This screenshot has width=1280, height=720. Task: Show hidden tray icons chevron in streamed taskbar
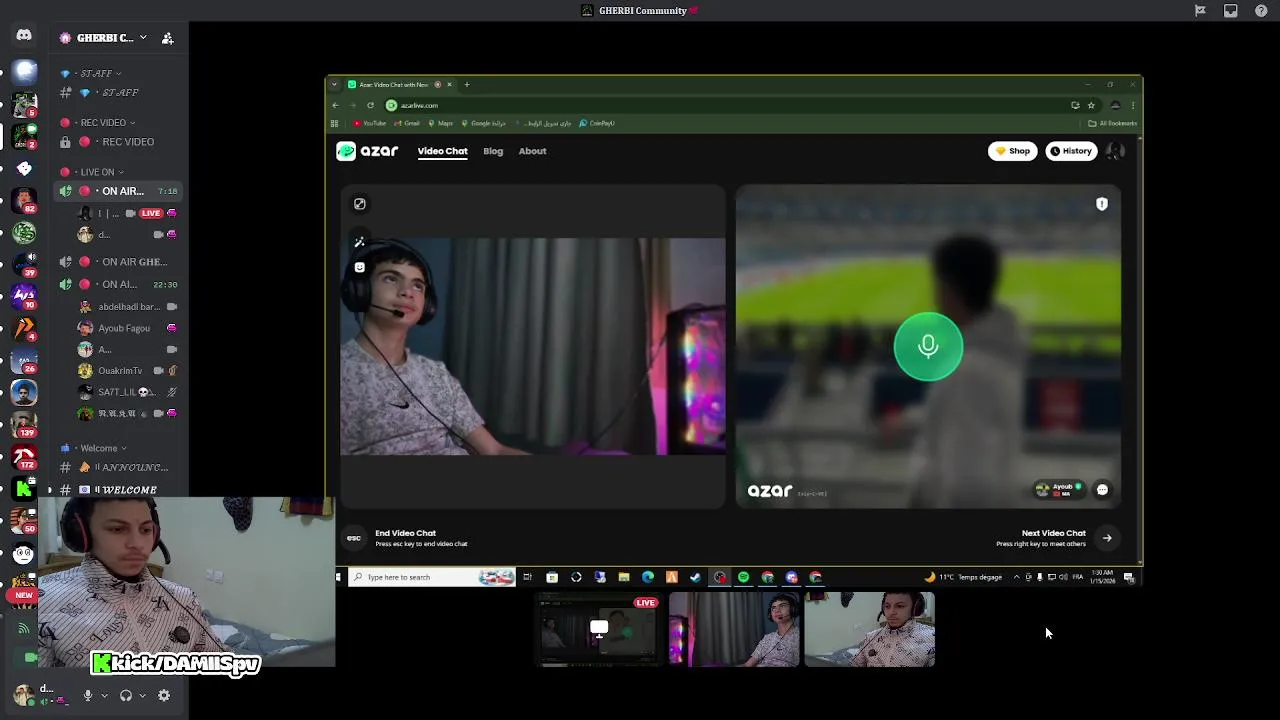pyautogui.click(x=1016, y=577)
